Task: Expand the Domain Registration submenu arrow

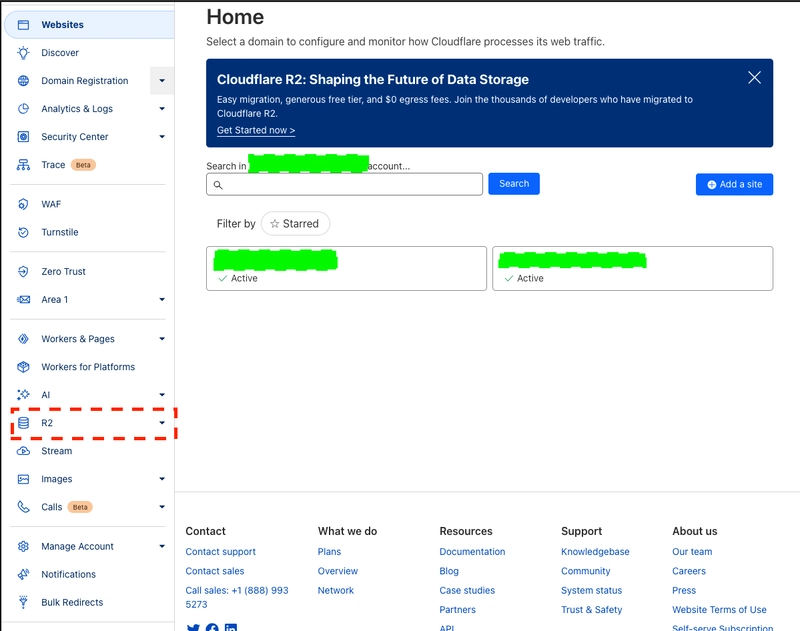Action: [x=162, y=81]
